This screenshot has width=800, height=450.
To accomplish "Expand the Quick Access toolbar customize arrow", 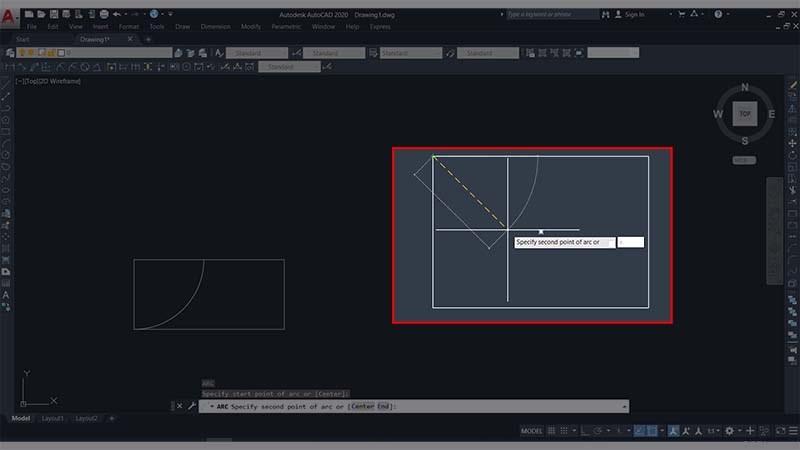I will [x=170, y=14].
